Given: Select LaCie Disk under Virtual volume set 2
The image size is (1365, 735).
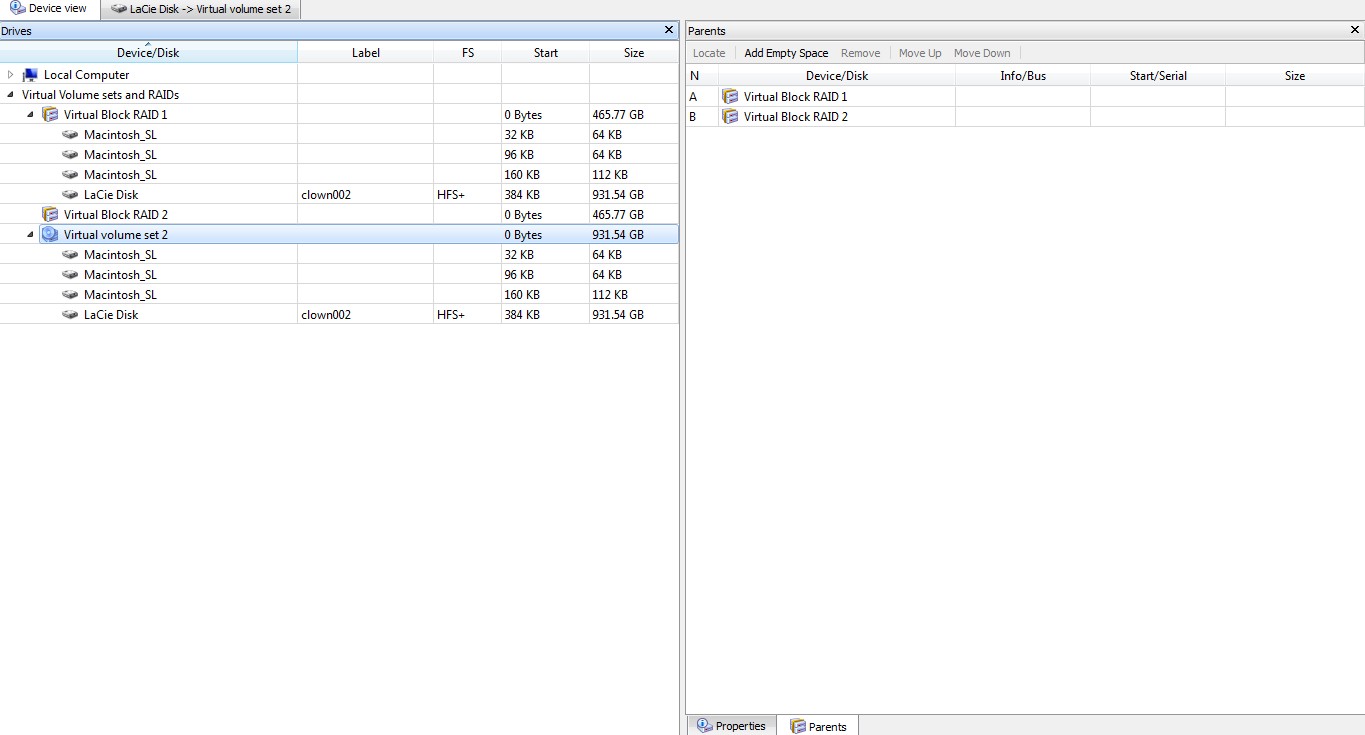Looking at the screenshot, I should pyautogui.click(x=111, y=315).
